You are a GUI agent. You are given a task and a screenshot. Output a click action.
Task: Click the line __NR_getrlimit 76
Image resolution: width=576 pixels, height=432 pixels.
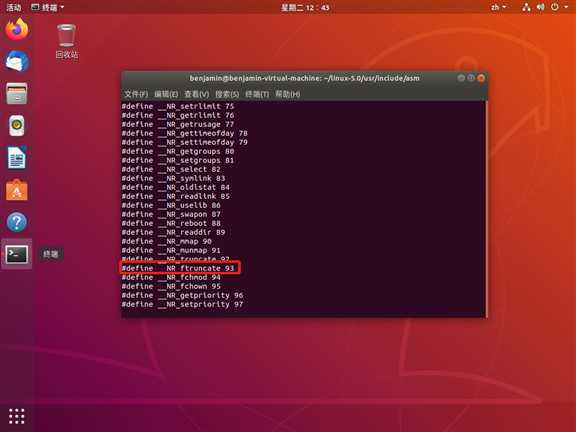click(x=178, y=115)
